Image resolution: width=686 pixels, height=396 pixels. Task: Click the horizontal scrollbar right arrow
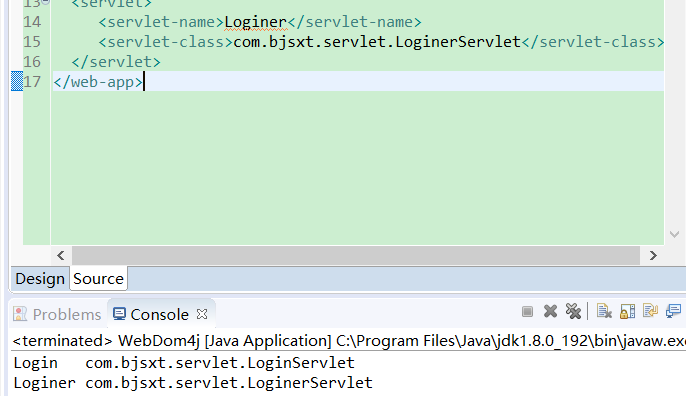(653, 256)
